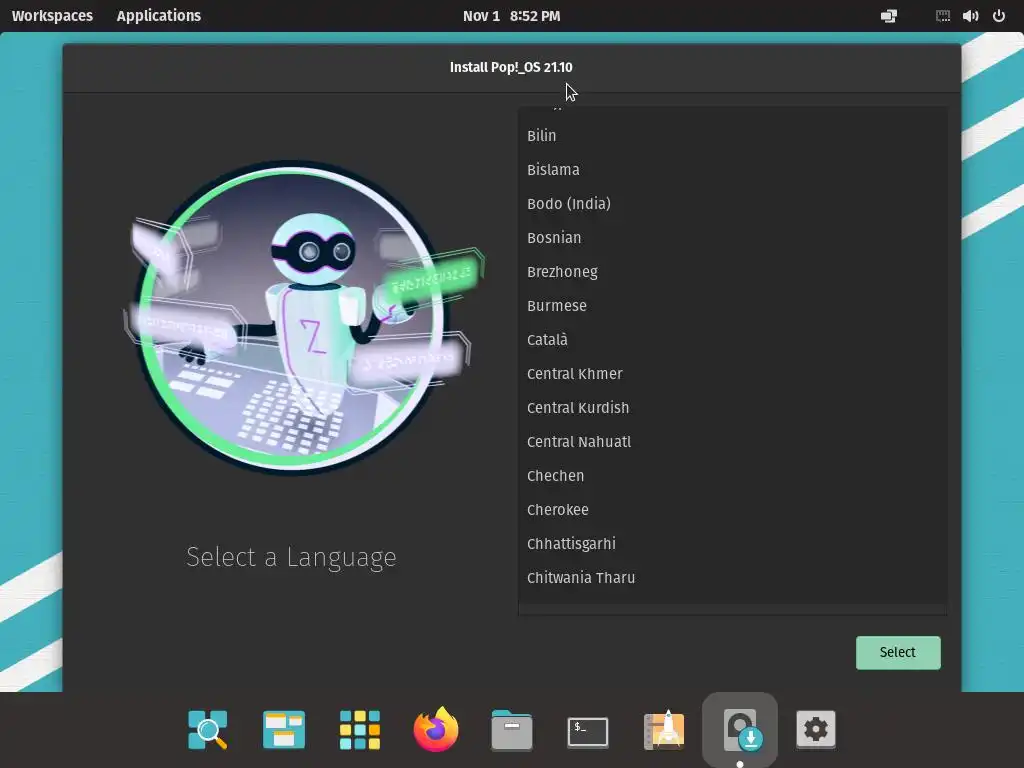Click the Install Pop!_OS 21.10 title bar
1024x768 pixels.
click(x=511, y=67)
